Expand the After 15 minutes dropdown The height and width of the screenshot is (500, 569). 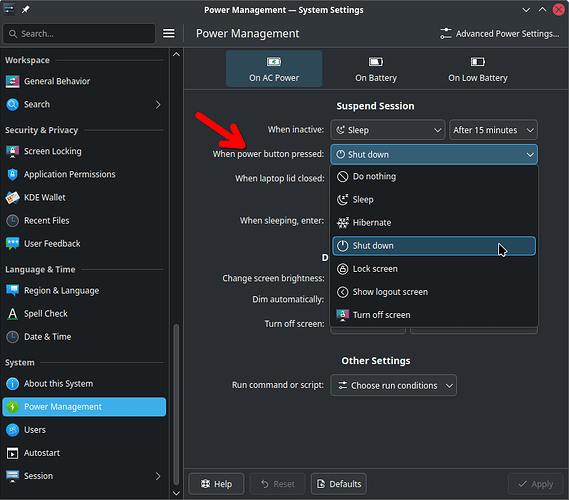point(493,130)
